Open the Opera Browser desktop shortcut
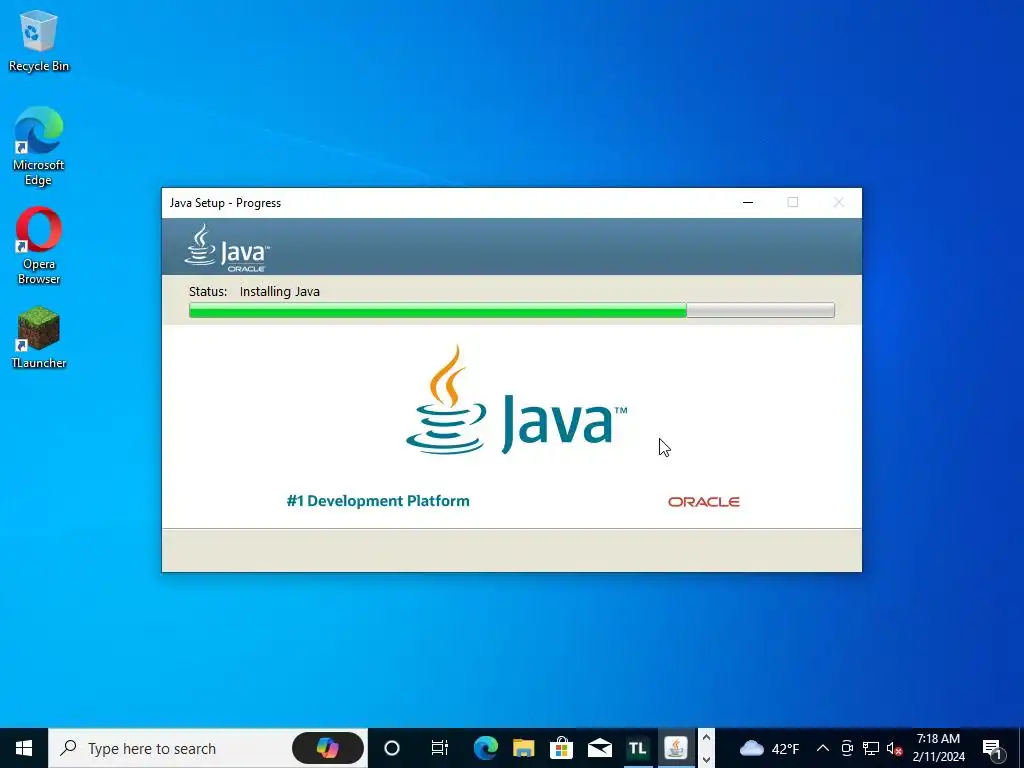The image size is (1024, 768). tap(39, 246)
